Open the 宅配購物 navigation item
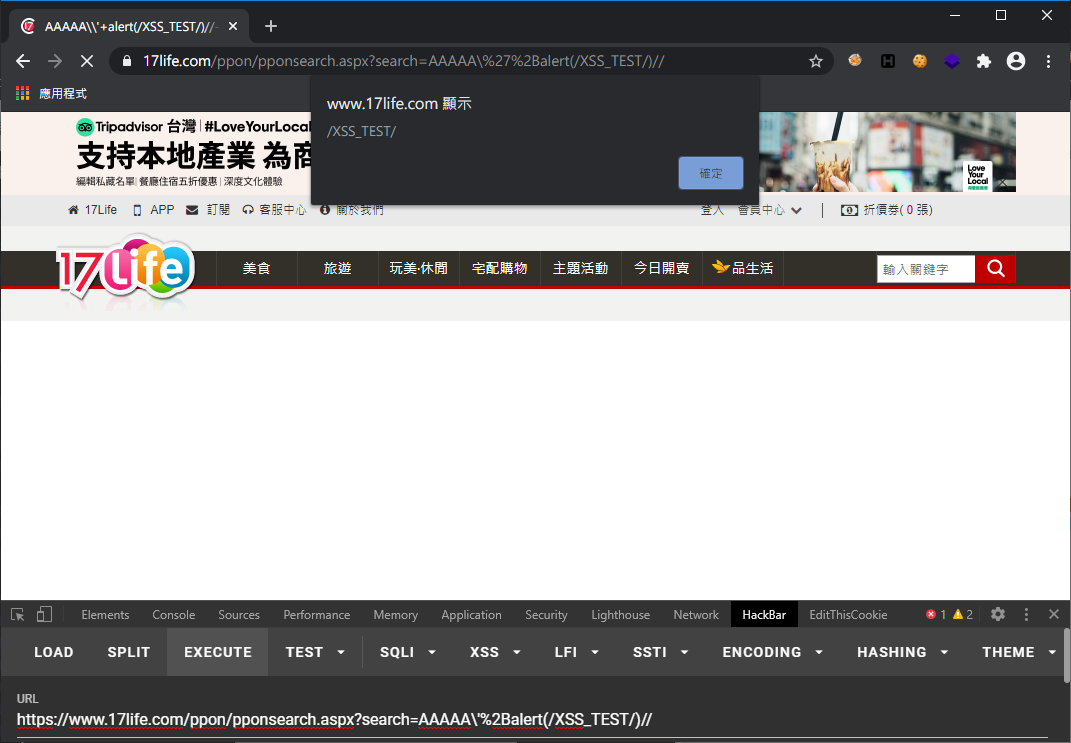Screen dimensions: 1071x743 pyautogui.click(x=499, y=268)
